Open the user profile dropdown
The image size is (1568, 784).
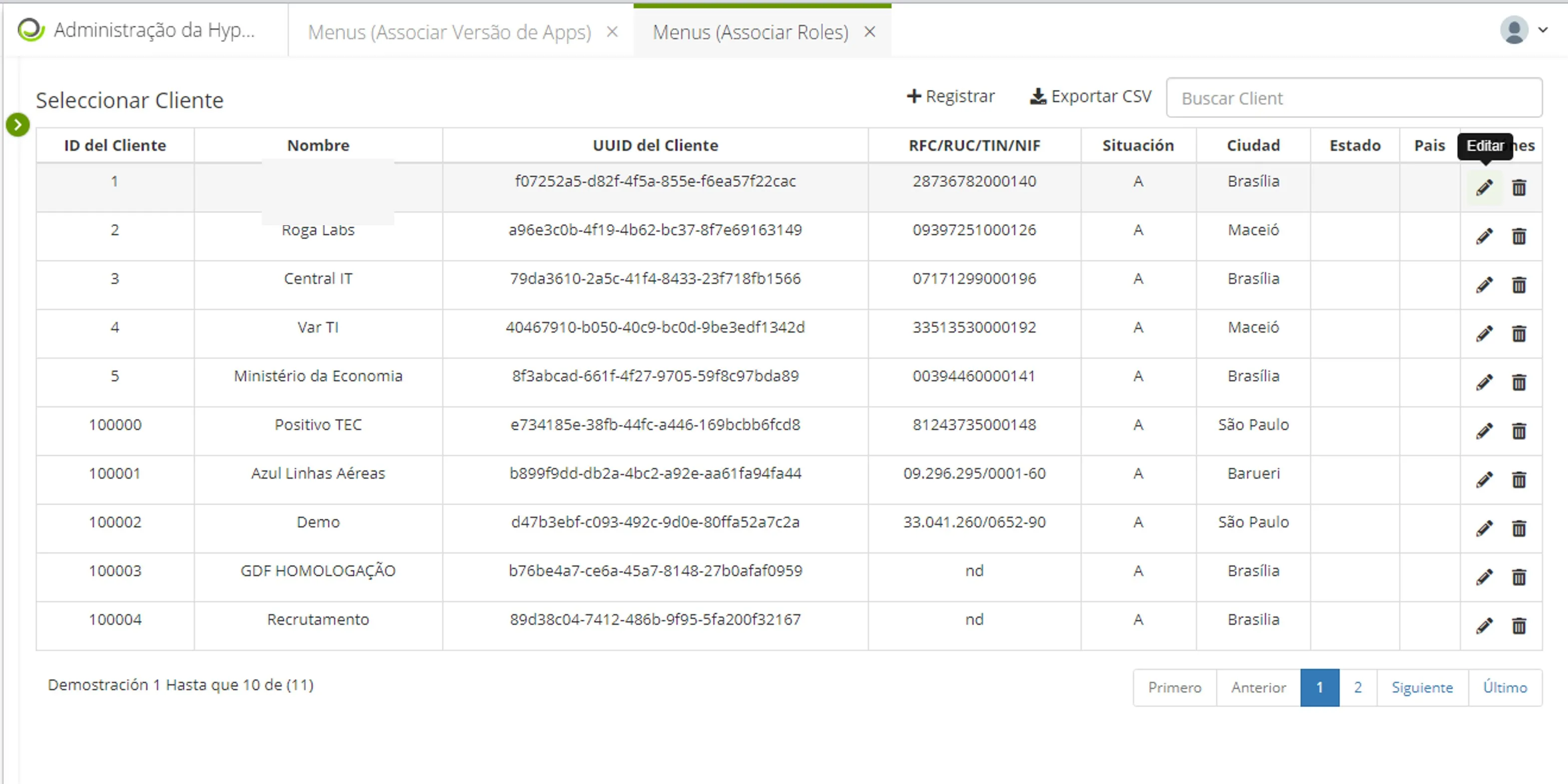coord(1523,30)
